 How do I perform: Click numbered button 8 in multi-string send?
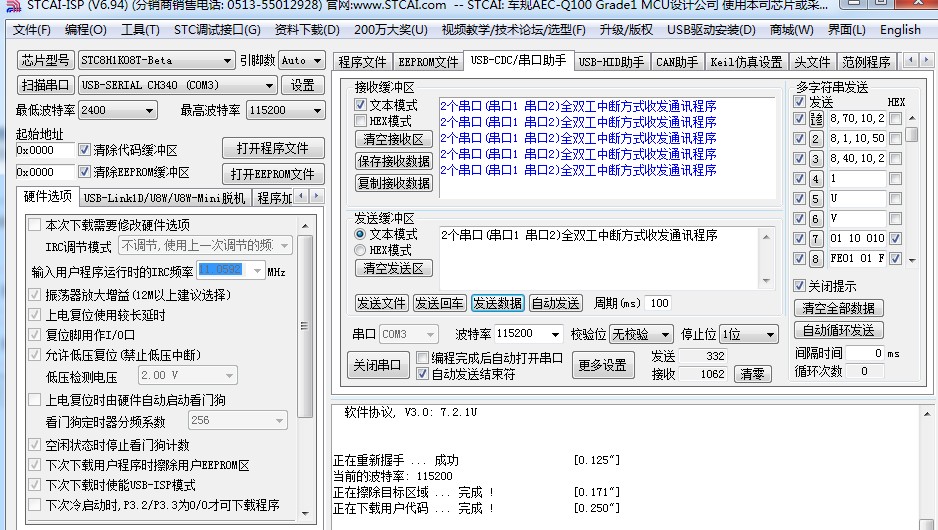coord(815,258)
